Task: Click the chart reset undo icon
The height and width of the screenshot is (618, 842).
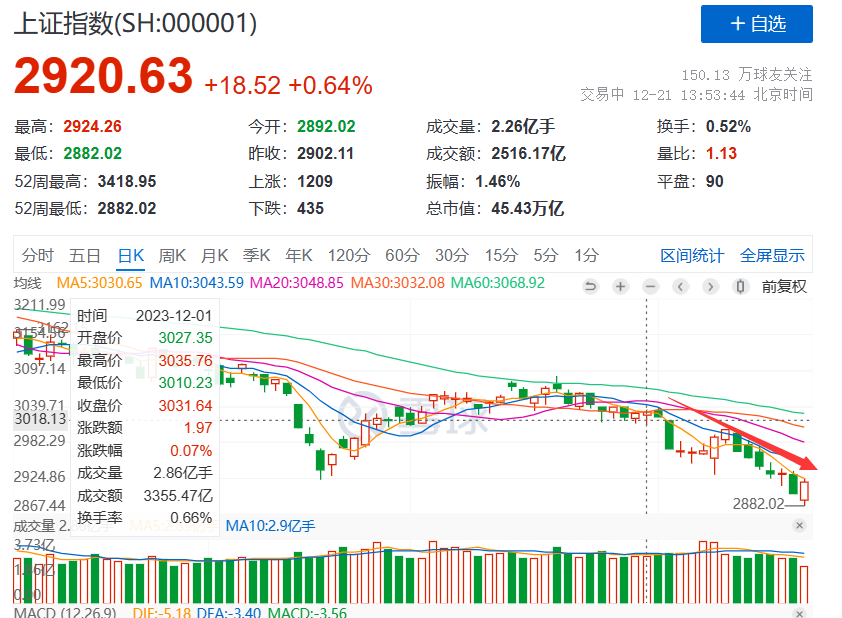Action: [x=590, y=286]
